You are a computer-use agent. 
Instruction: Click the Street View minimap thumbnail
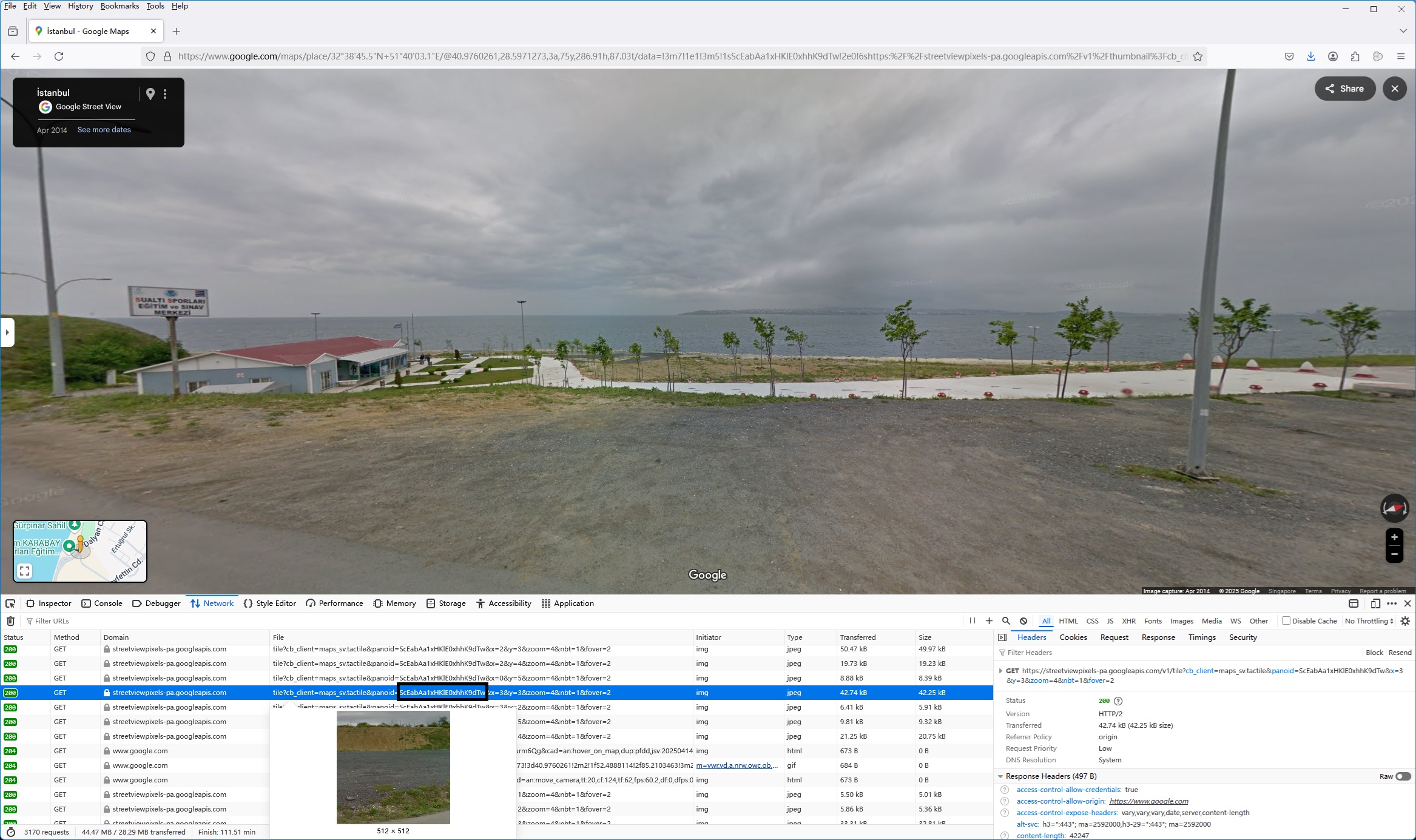pyautogui.click(x=80, y=551)
